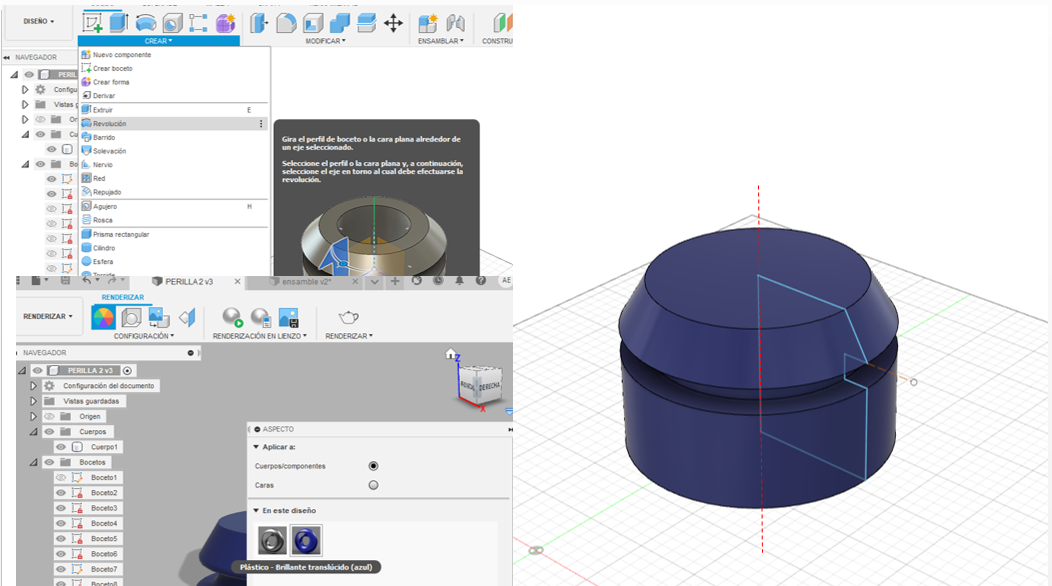This screenshot has width=1052, height=586.
Task: Switch to the PERILLA 2 v3 document tab
Action: click(189, 282)
